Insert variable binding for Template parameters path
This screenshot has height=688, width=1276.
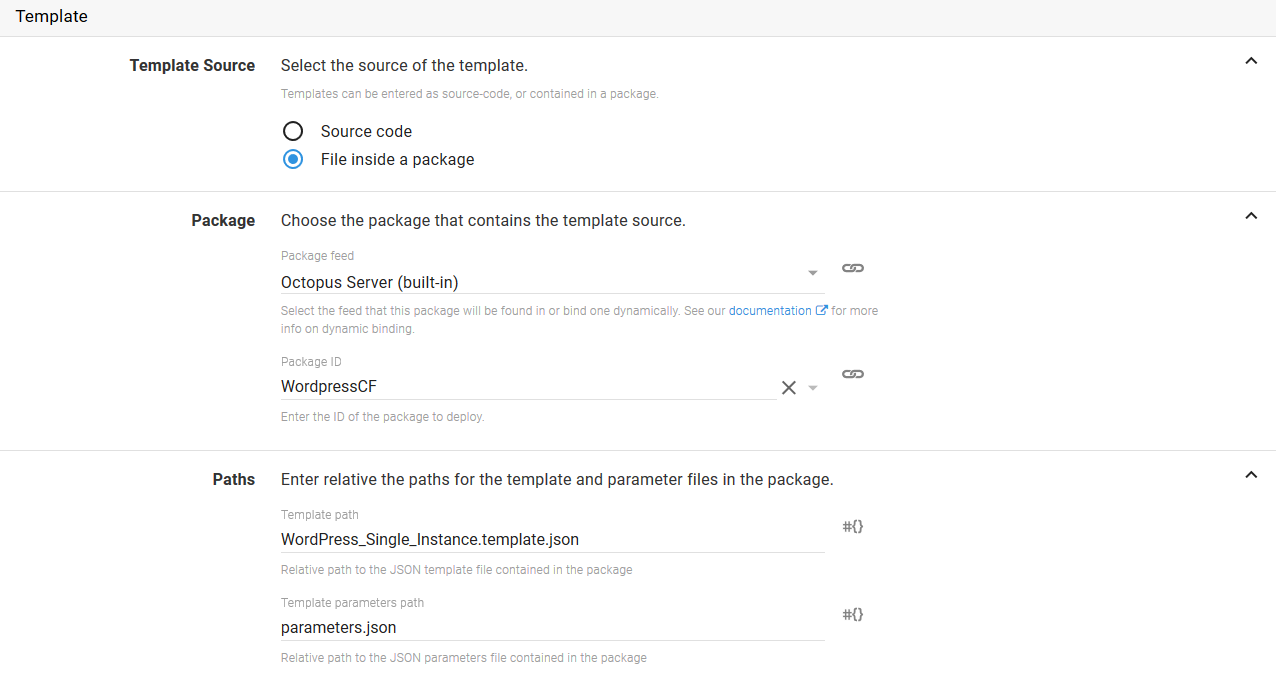pyautogui.click(x=852, y=614)
